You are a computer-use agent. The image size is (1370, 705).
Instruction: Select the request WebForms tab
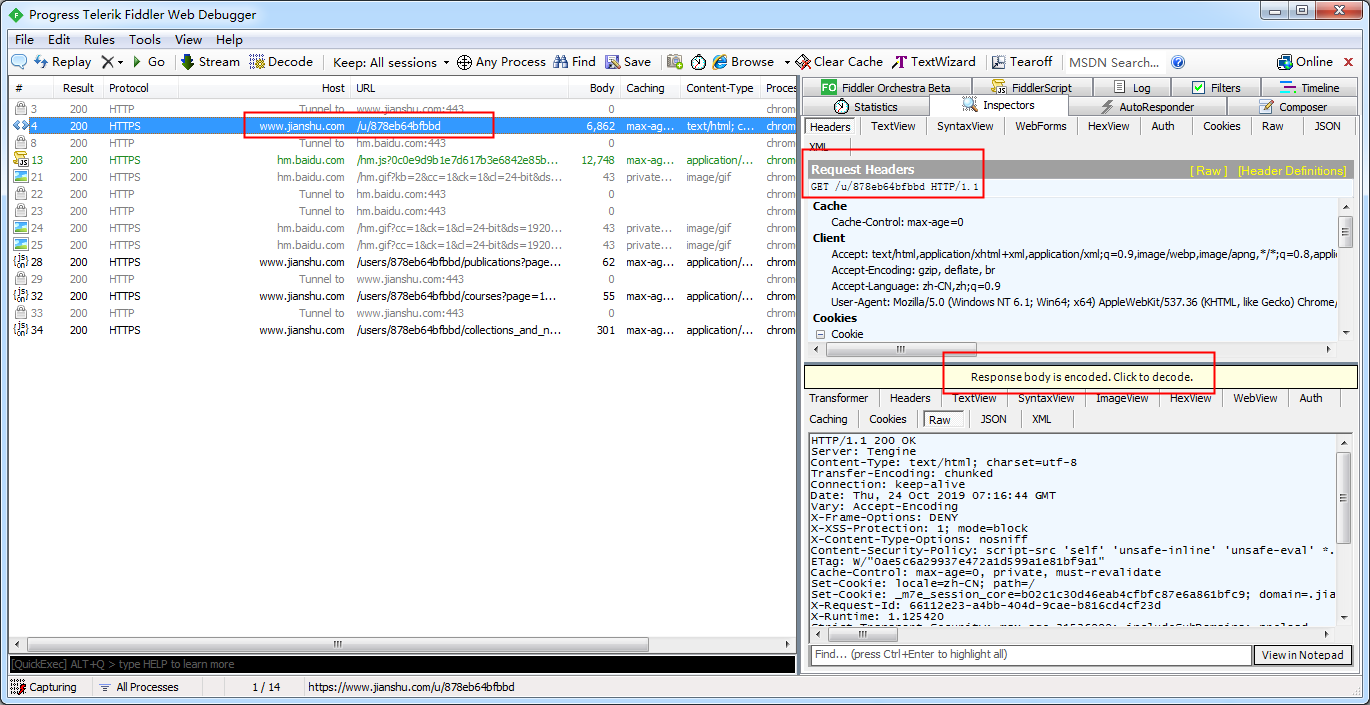click(x=1041, y=126)
